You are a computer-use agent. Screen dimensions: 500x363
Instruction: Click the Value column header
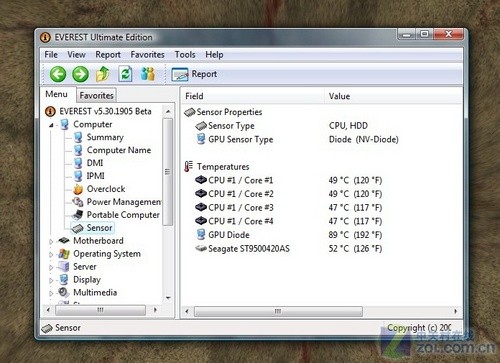click(393, 96)
